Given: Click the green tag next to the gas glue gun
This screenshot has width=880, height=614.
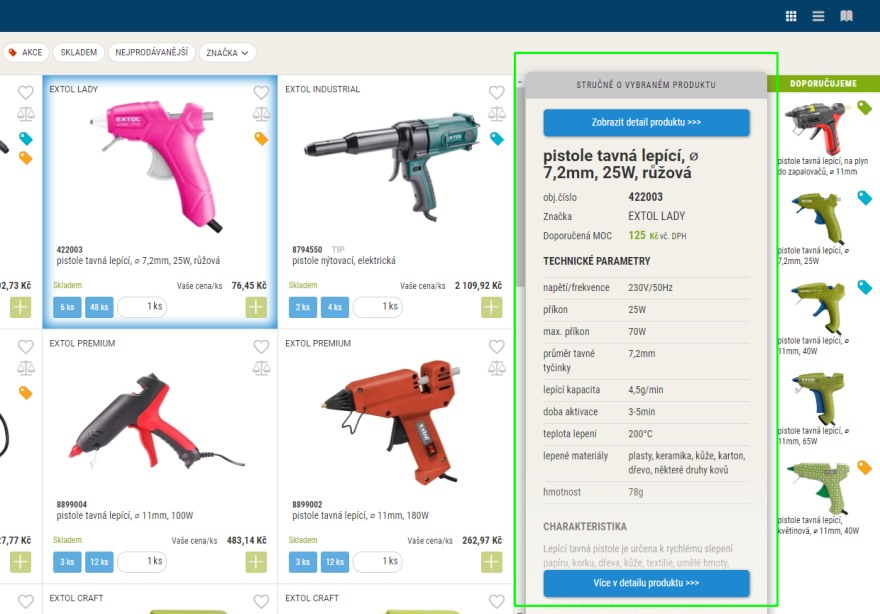Looking at the screenshot, I should tap(864, 107).
